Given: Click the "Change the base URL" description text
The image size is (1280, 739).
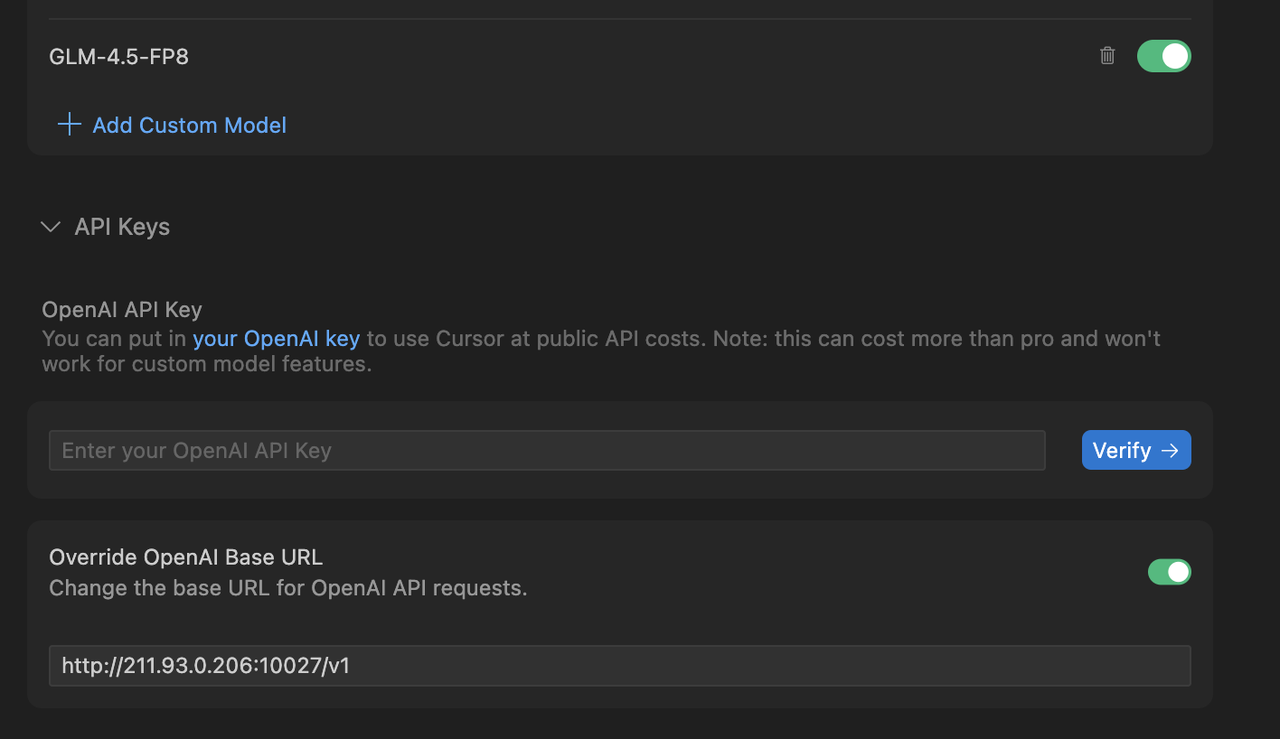Looking at the screenshot, I should coord(288,588).
